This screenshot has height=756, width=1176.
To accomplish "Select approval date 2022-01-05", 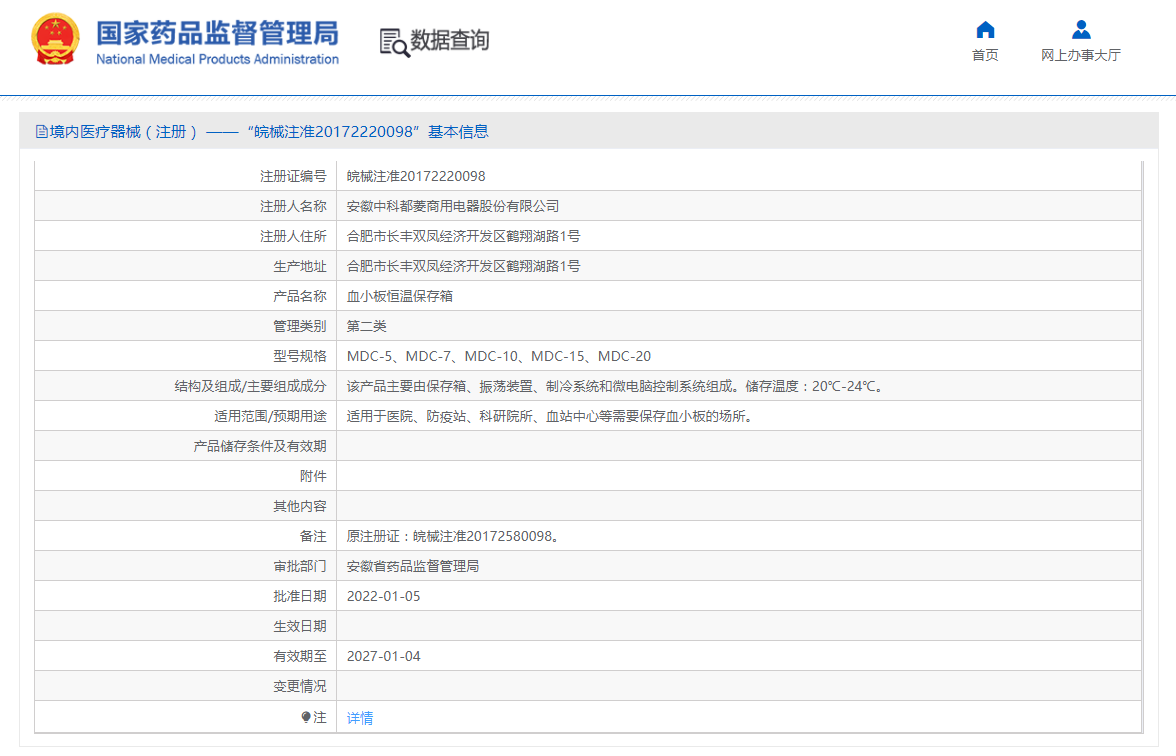I will tap(383, 596).
